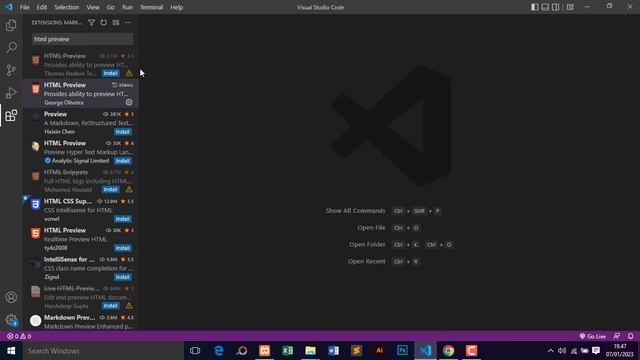Install IntelliSense for CSS by Zignd
Viewport: 640px width, 360px height.
click(x=122, y=277)
